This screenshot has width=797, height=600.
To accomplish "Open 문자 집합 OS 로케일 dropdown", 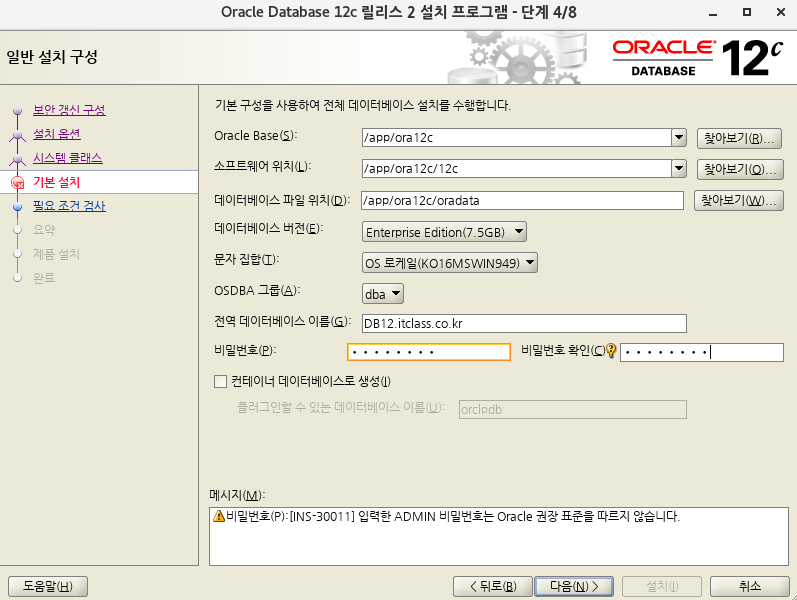I will click(449, 263).
